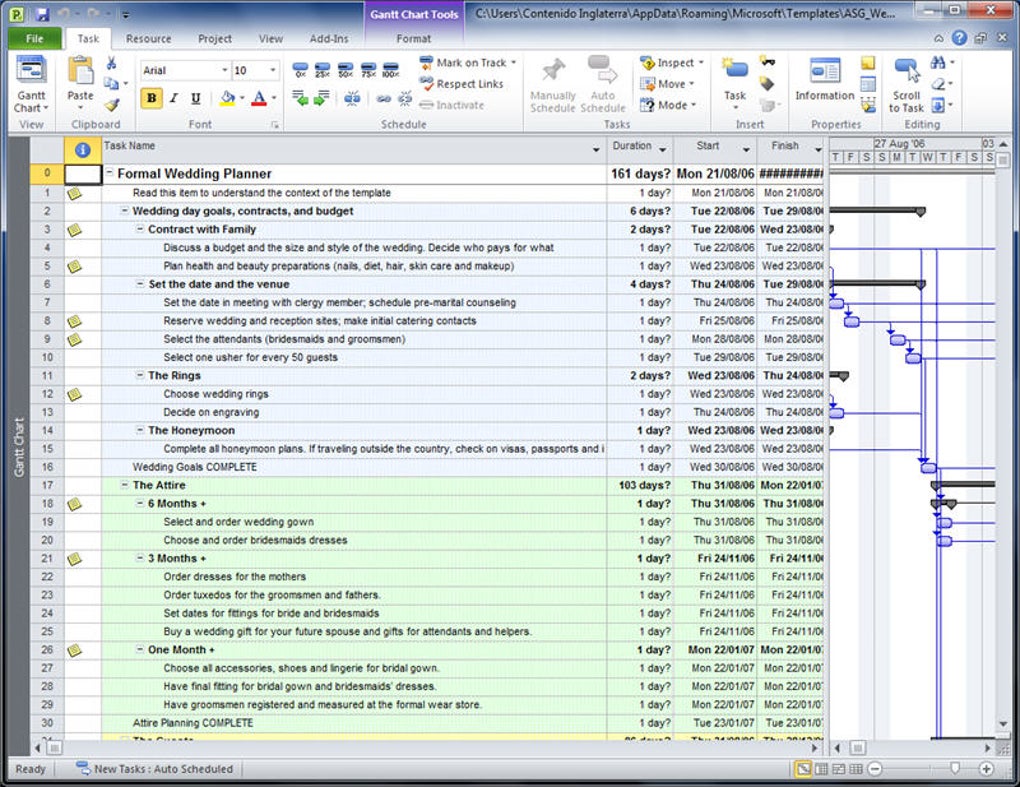Toggle Underline formatting

pyautogui.click(x=195, y=98)
